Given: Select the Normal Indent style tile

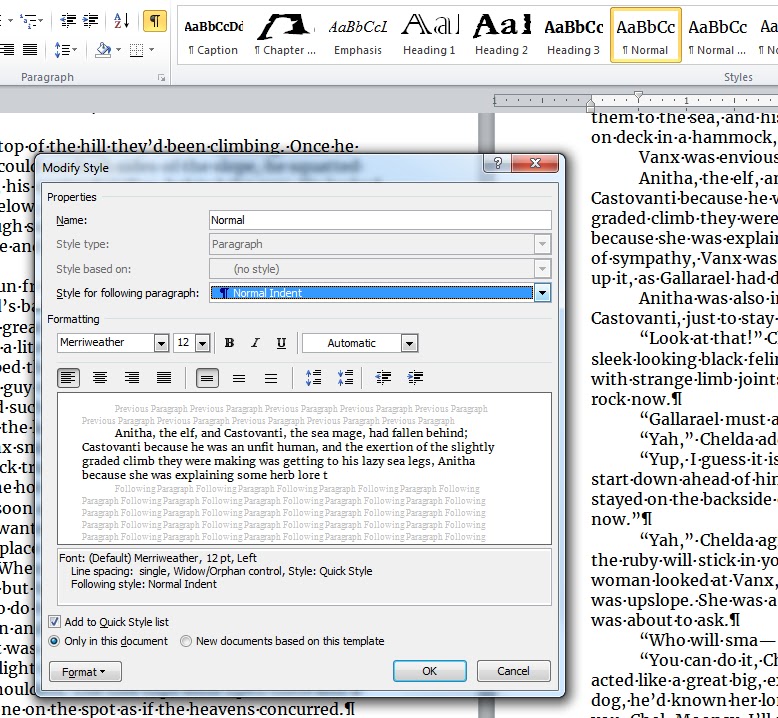Looking at the screenshot, I should (717, 35).
